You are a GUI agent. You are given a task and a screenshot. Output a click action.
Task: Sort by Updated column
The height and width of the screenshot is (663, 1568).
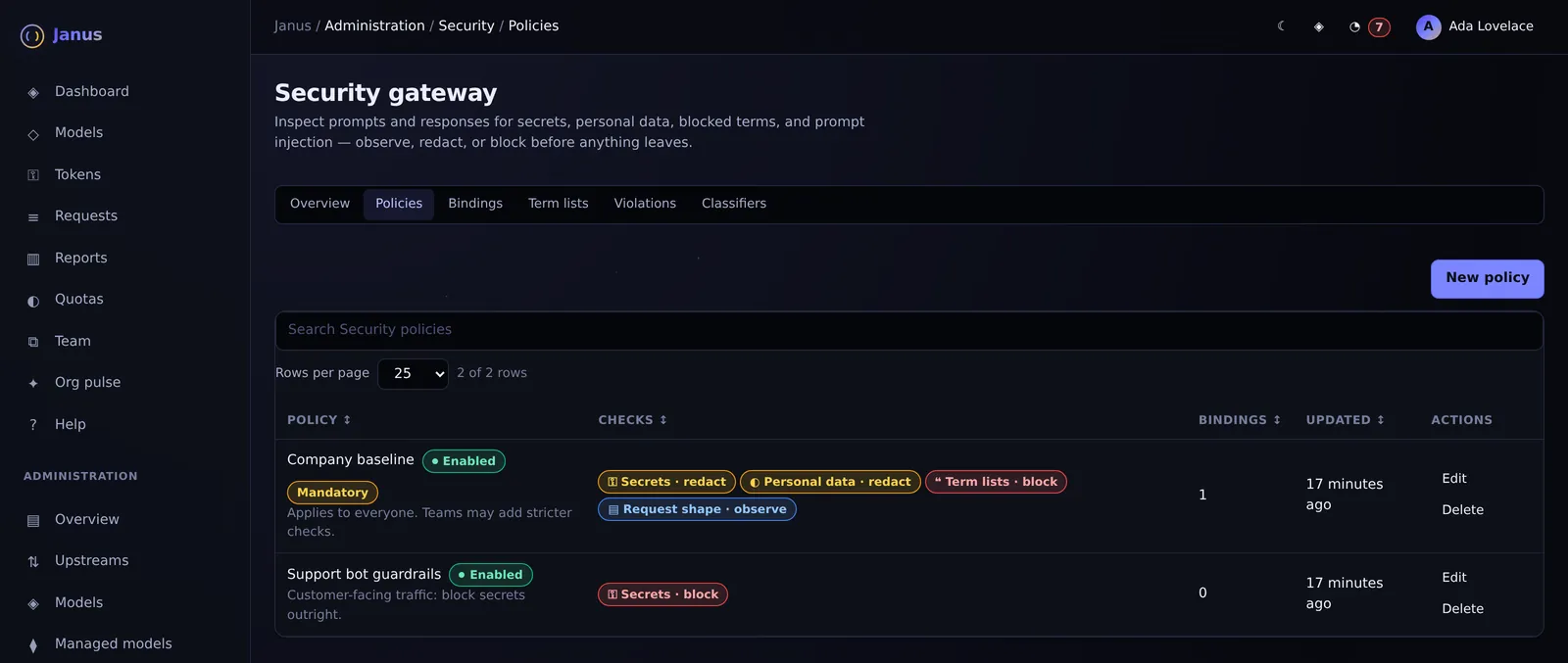(1346, 420)
